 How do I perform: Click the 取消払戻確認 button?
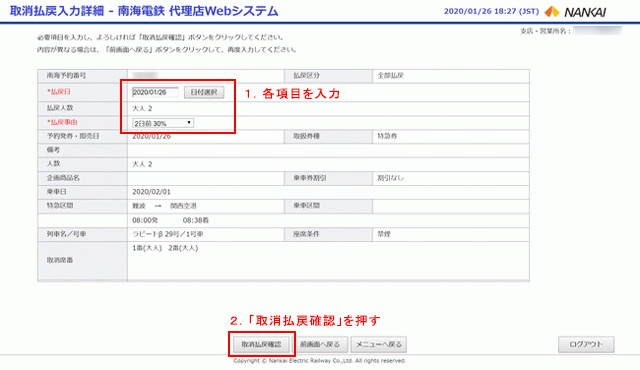tap(261, 344)
